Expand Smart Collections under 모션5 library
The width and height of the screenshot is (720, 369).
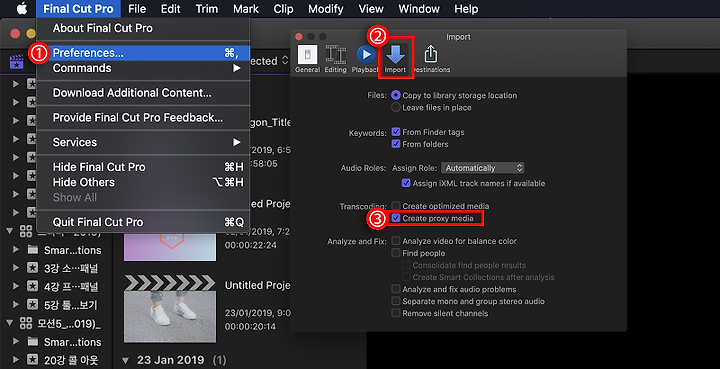tap(16, 341)
